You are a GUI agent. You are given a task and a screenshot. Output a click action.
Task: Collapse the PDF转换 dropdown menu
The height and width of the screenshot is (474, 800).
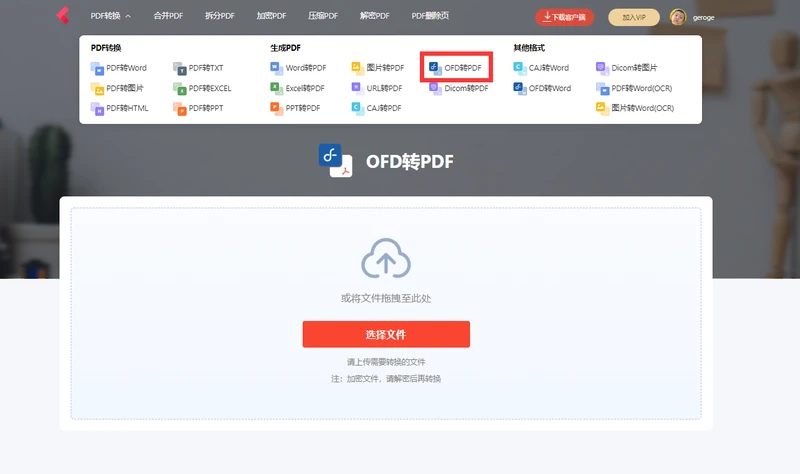[111, 16]
